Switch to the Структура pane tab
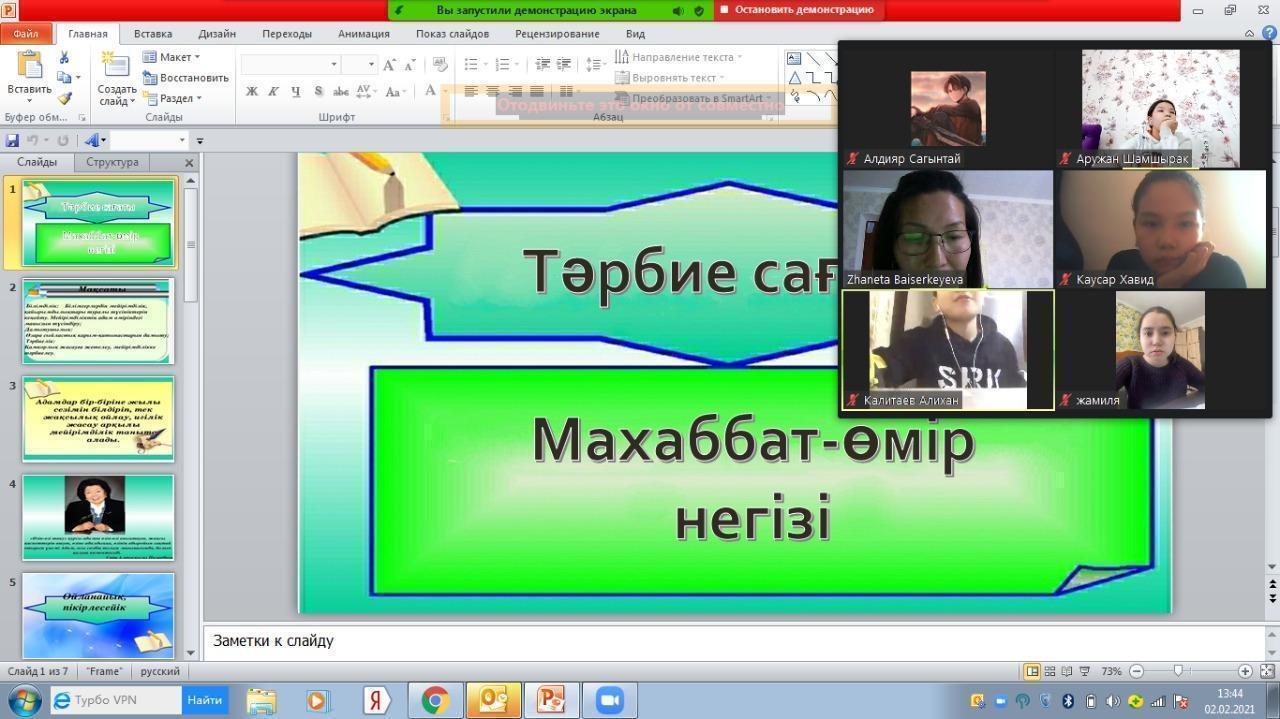1280x719 pixels. pos(112,162)
